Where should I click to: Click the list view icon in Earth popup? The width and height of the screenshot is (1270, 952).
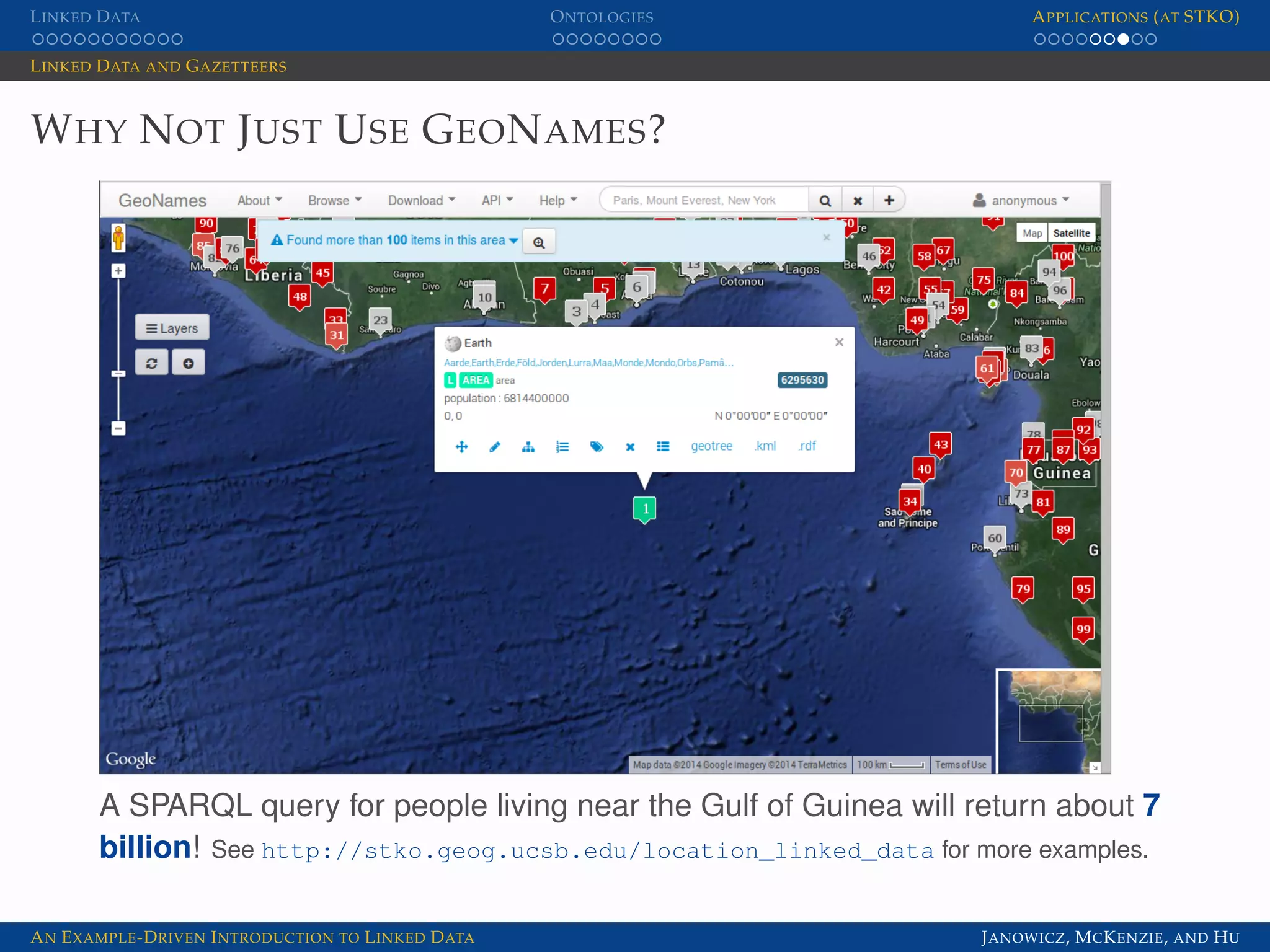(x=663, y=447)
